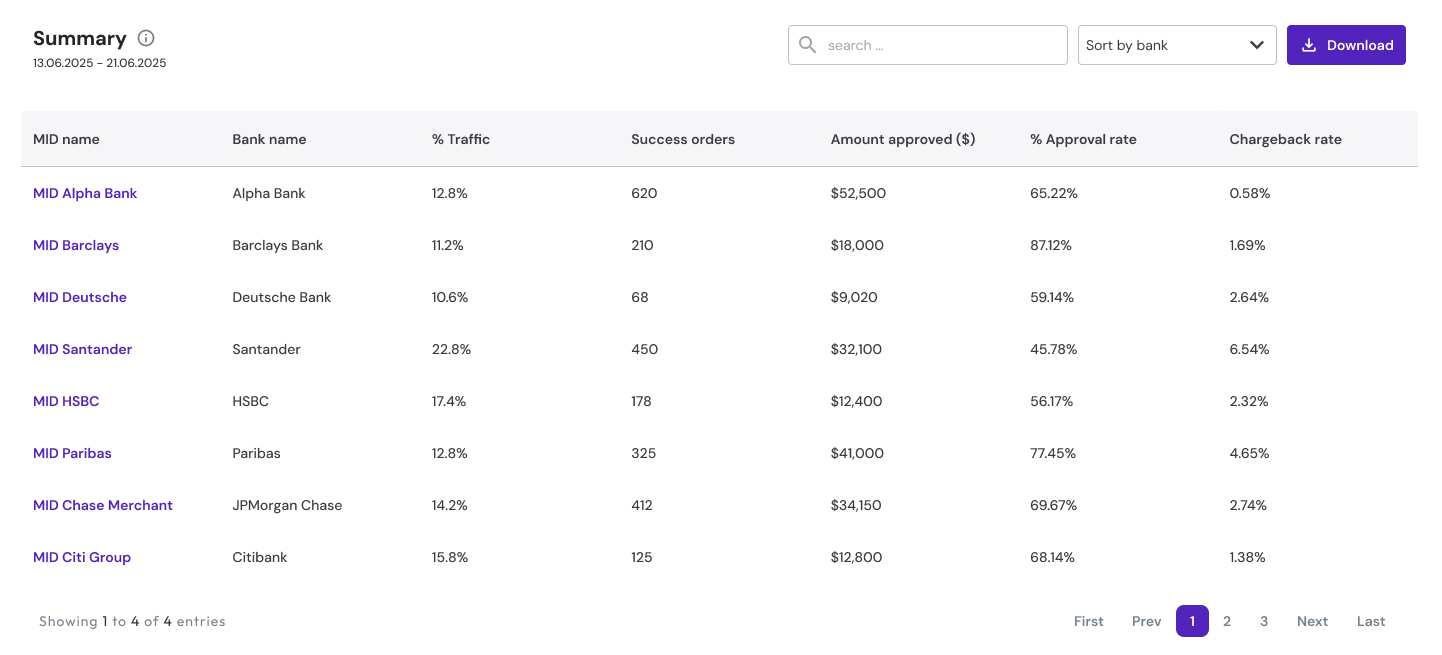The image size is (1442, 655).
Task: Open the MID HSBC link
Action: click(66, 401)
